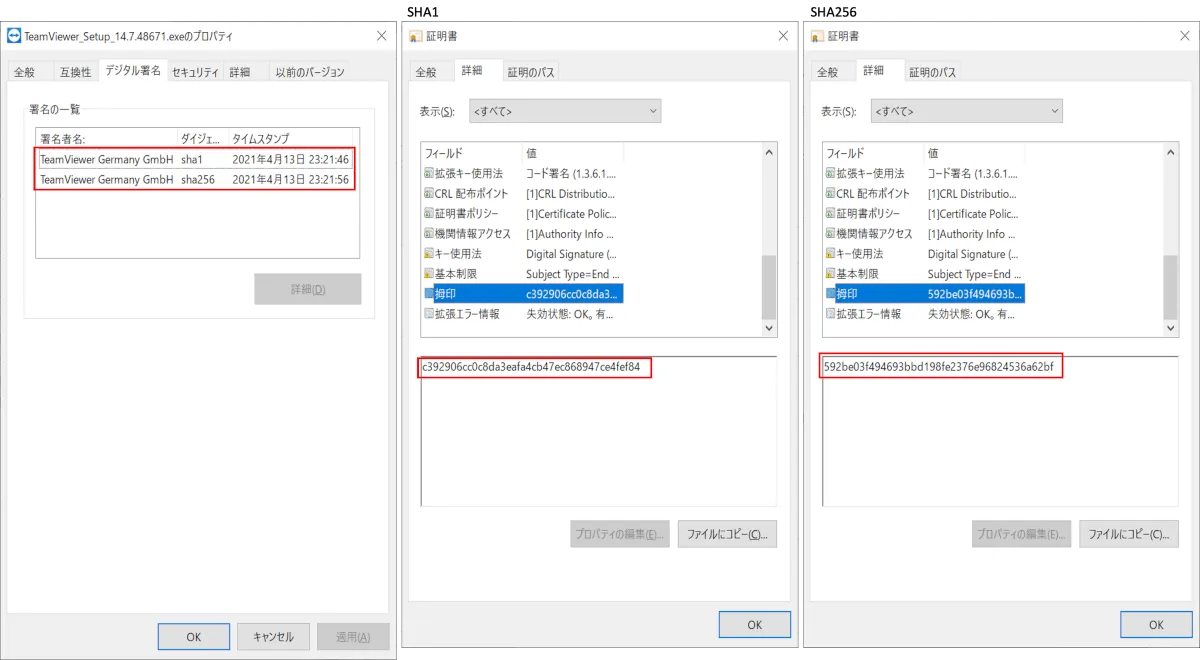Click value コード署名 (1.3.6.1. in SHA1 window
This screenshot has width=1200, height=660.
tap(572, 174)
